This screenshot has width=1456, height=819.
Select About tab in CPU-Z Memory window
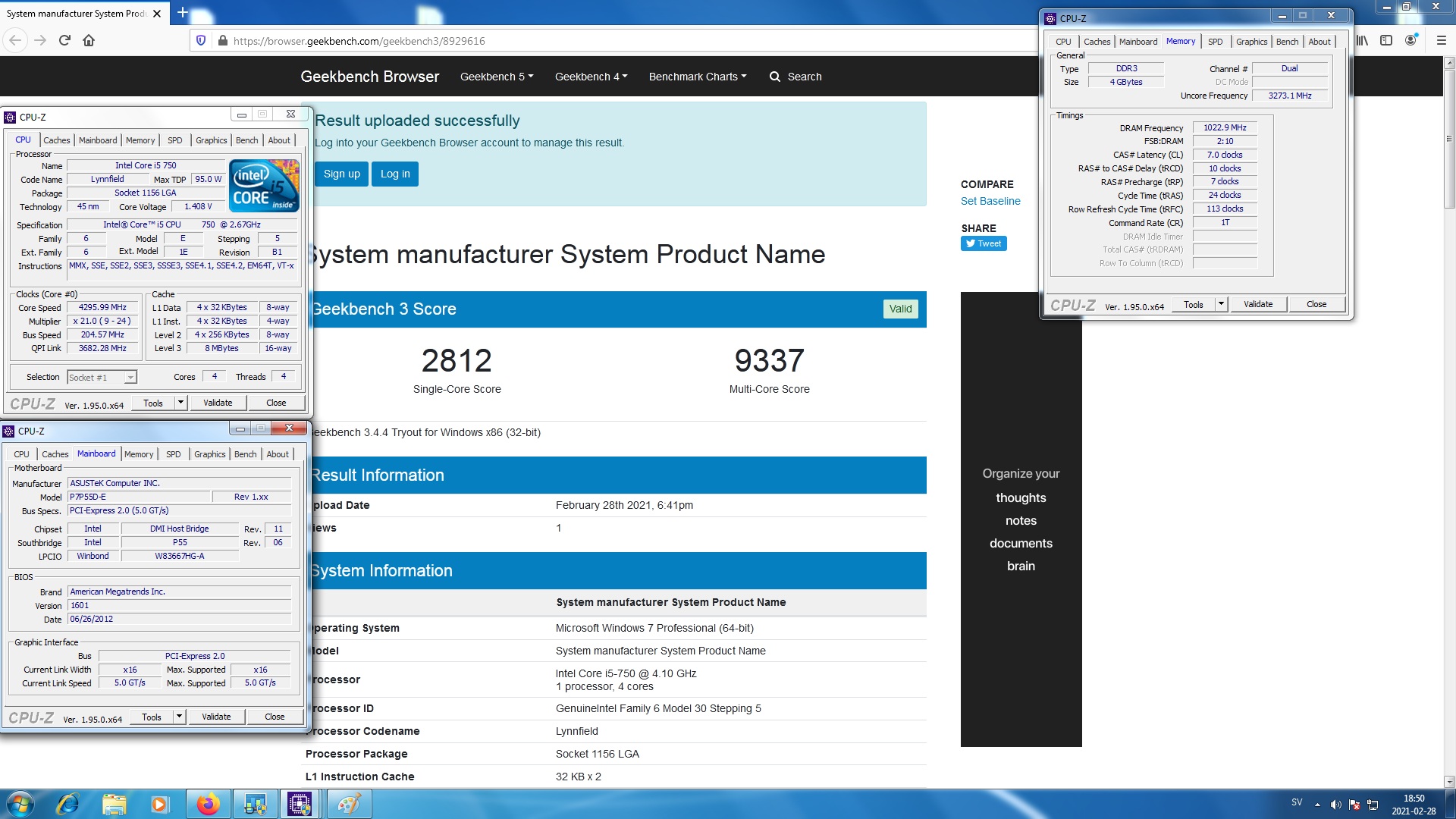coord(1319,42)
